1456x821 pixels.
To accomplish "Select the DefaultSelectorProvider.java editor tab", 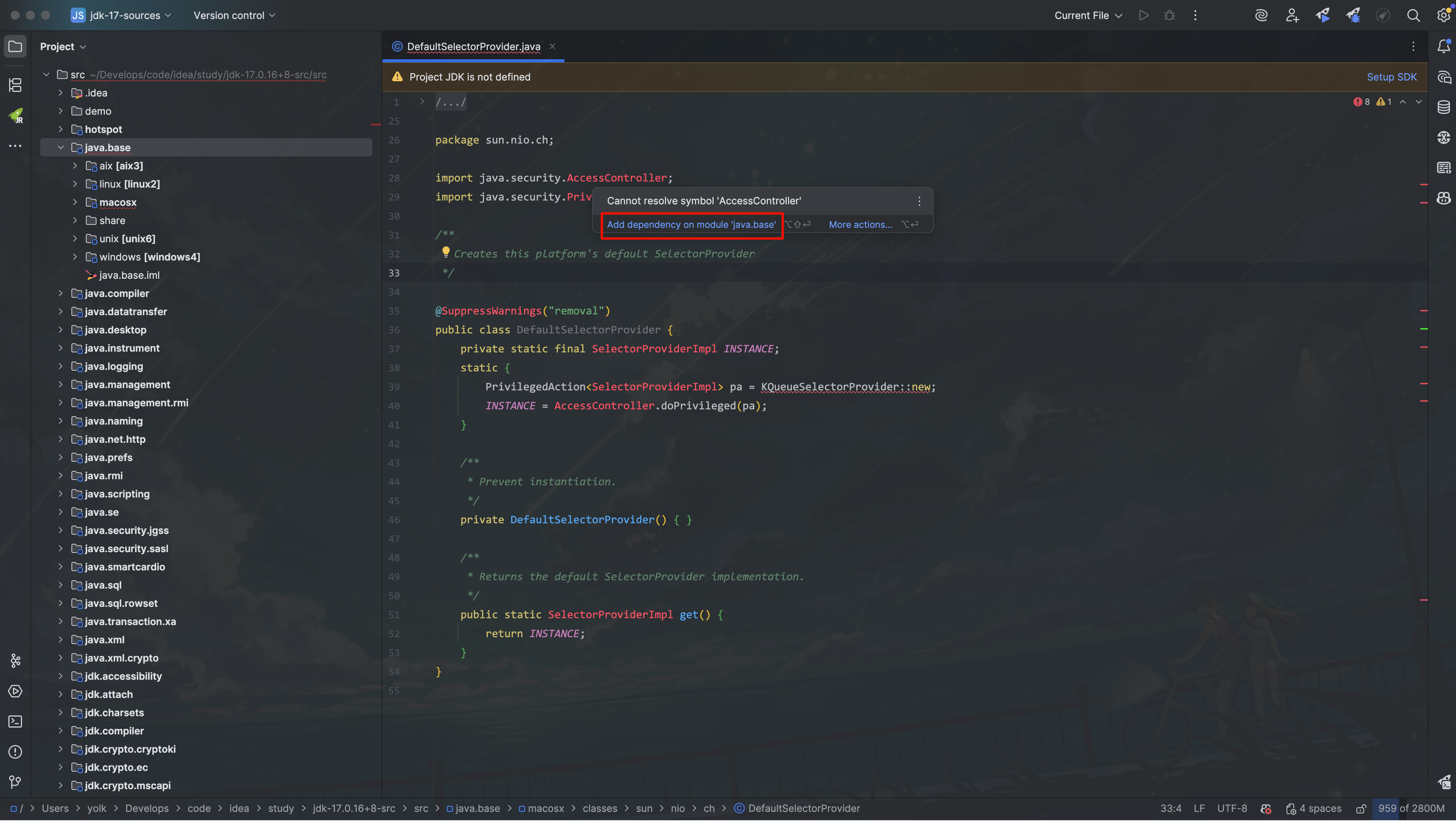I will click(x=473, y=46).
